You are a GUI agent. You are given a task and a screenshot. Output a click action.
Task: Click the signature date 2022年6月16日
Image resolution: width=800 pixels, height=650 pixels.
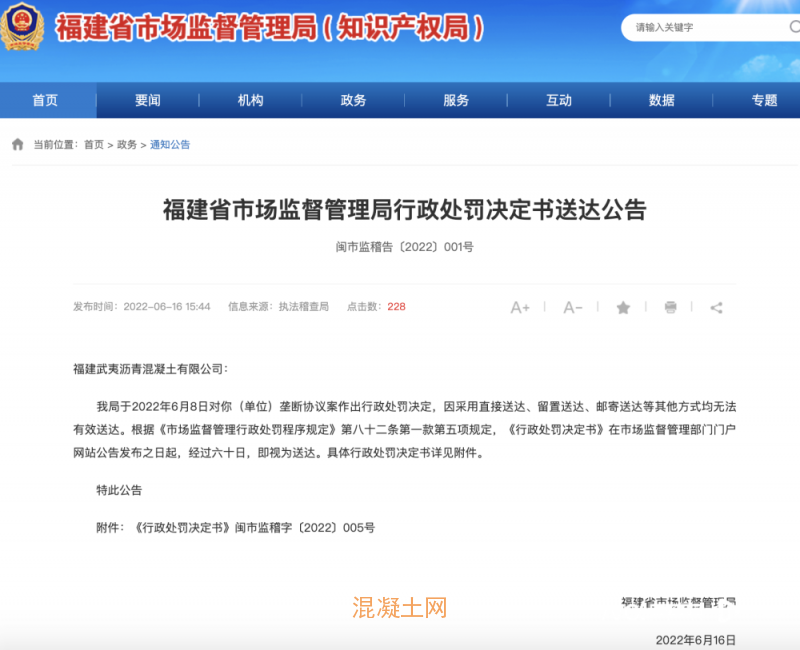[x=695, y=640]
